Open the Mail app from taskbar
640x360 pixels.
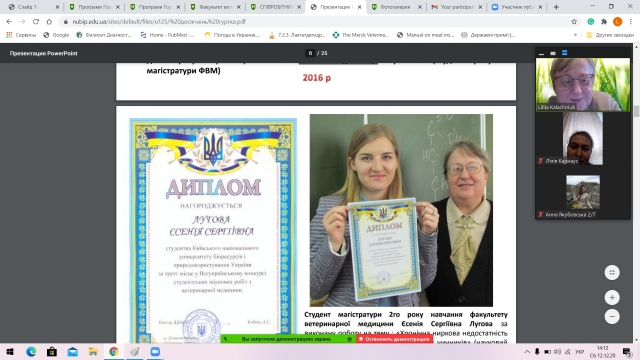click(x=73, y=352)
